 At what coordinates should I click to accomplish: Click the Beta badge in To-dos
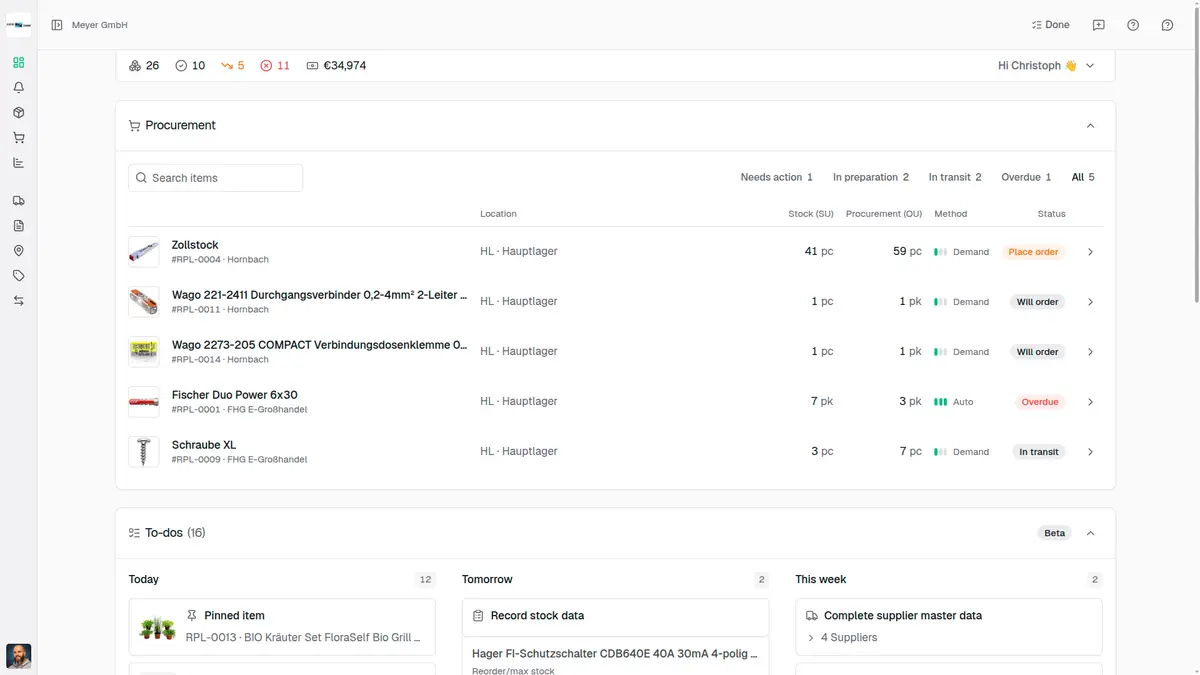tap(1054, 533)
